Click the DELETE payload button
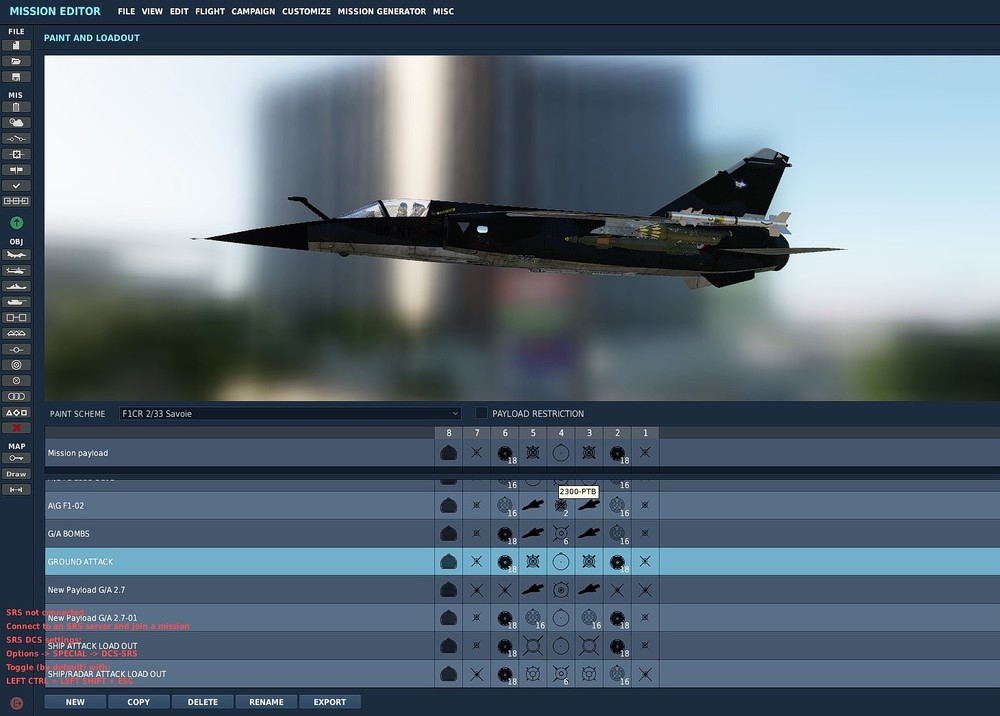 (203, 702)
